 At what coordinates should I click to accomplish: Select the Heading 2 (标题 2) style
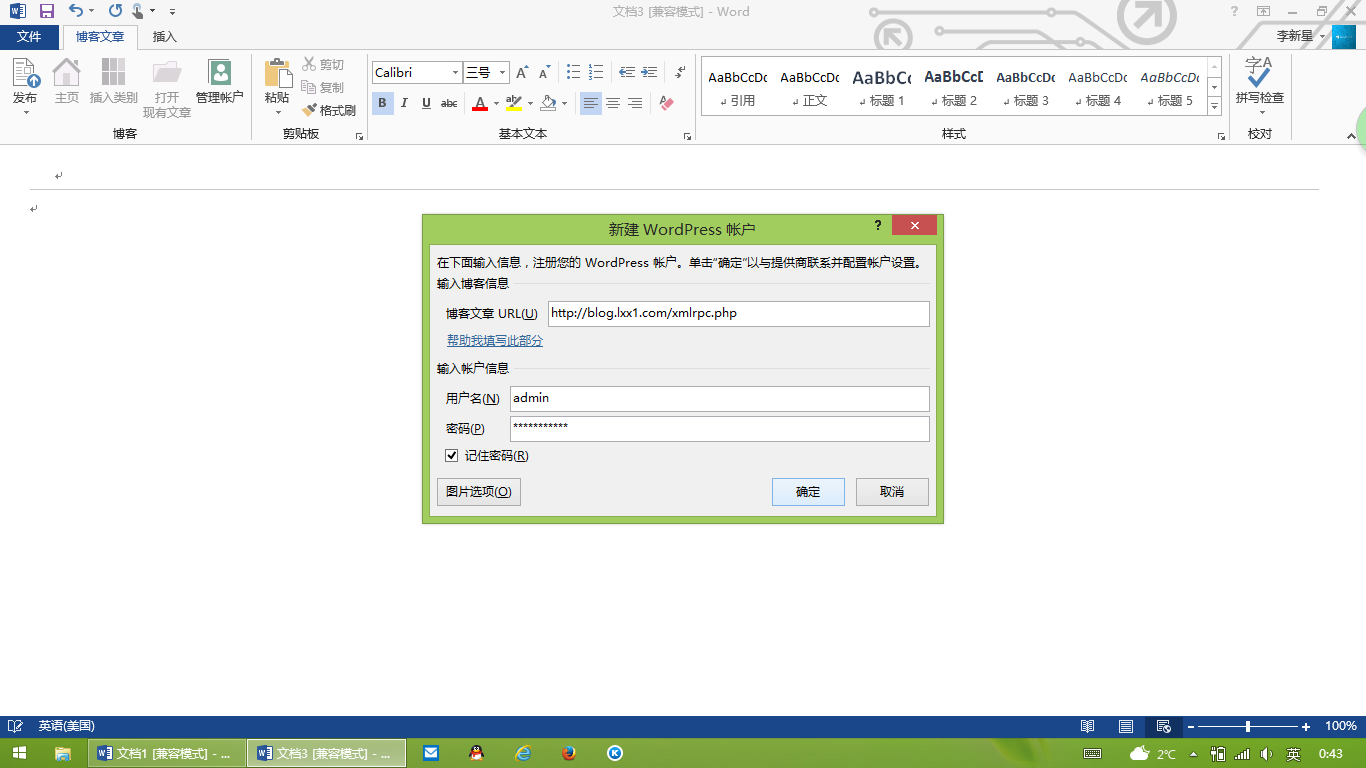(x=953, y=87)
